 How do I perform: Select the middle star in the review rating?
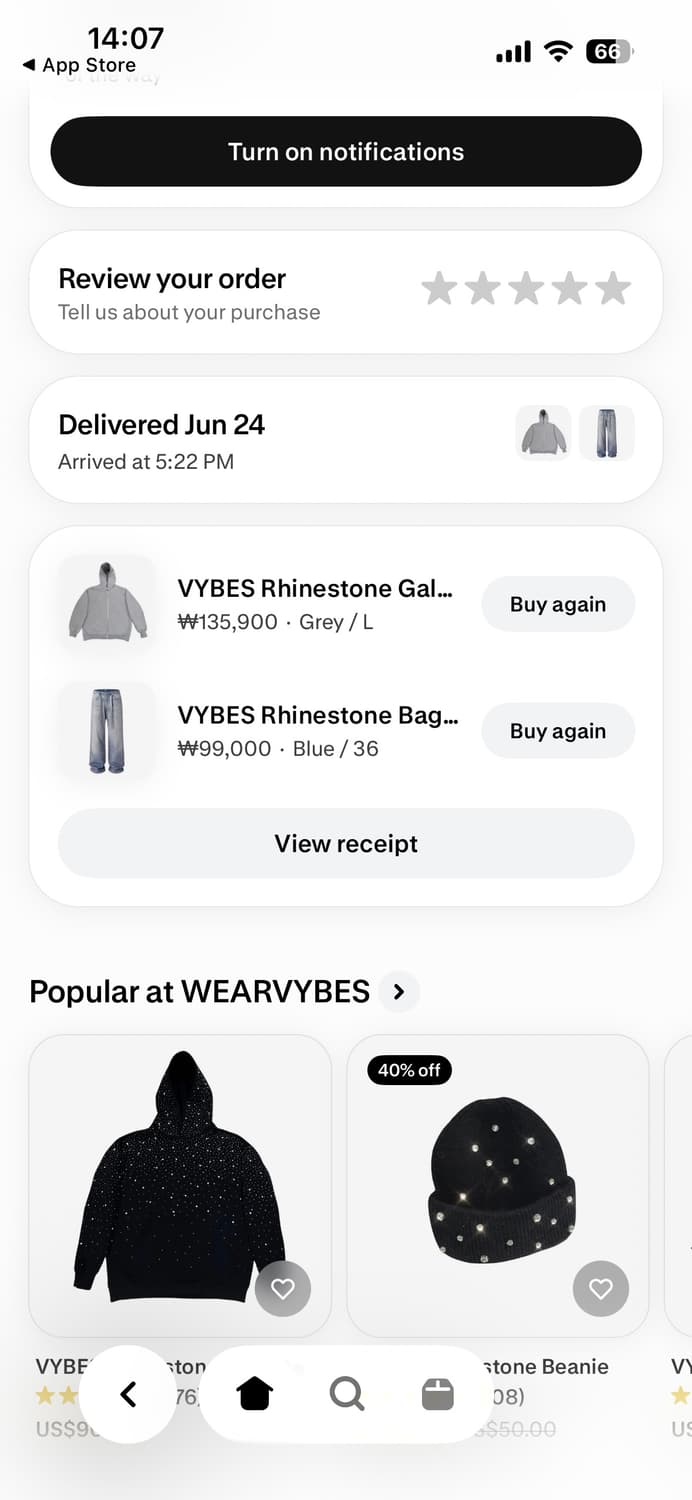click(x=526, y=288)
